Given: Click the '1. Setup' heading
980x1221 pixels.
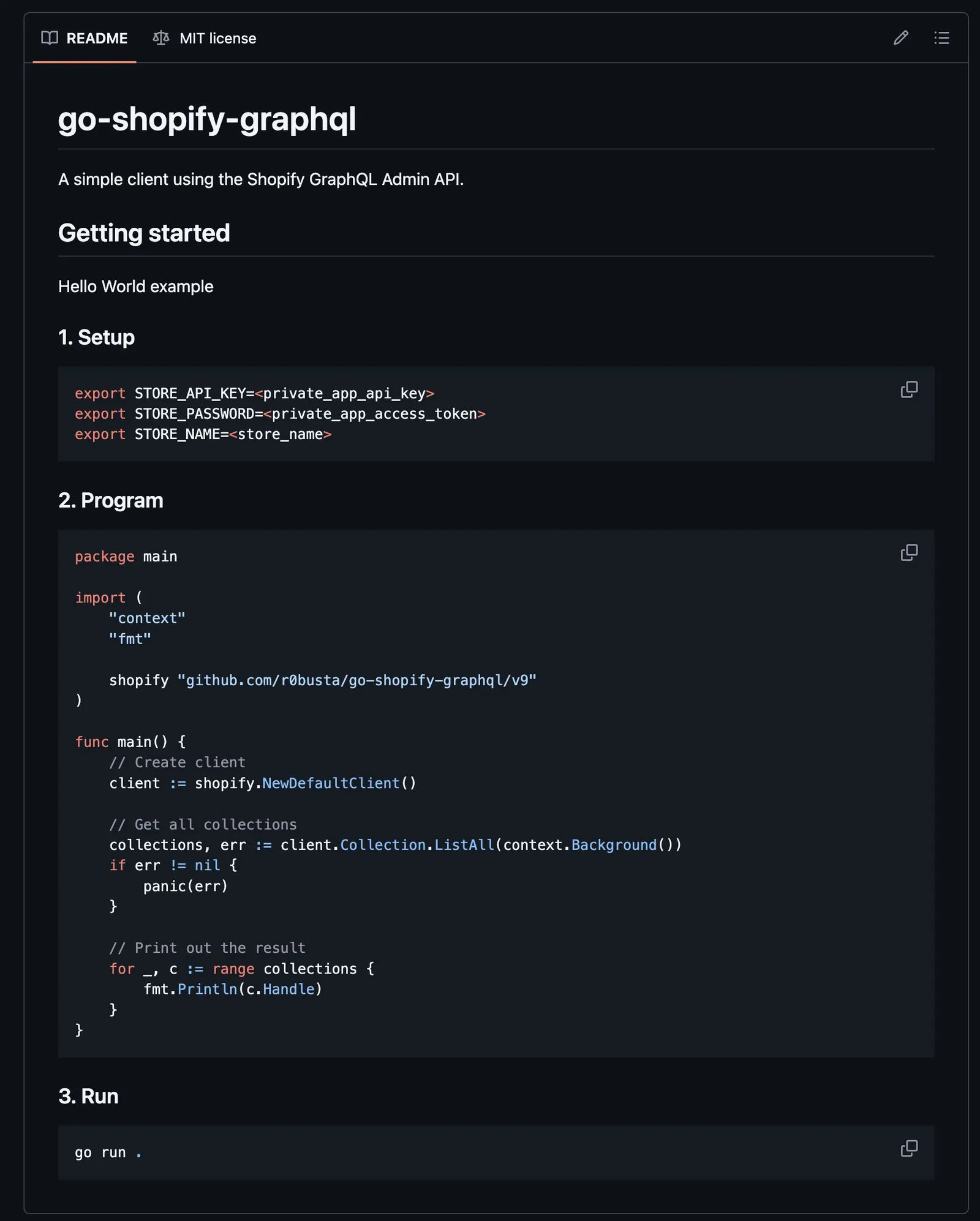Looking at the screenshot, I should pos(96,337).
